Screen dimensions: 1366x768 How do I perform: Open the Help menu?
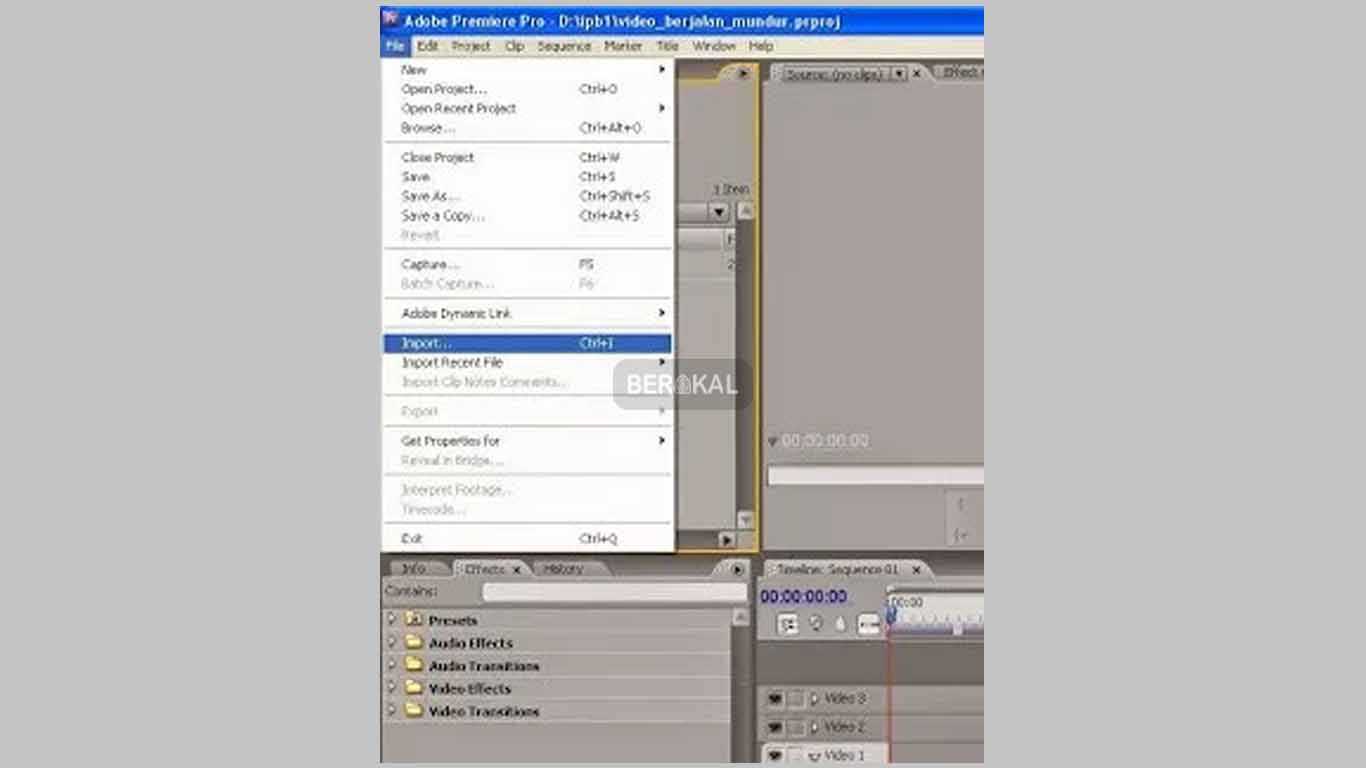click(x=761, y=46)
